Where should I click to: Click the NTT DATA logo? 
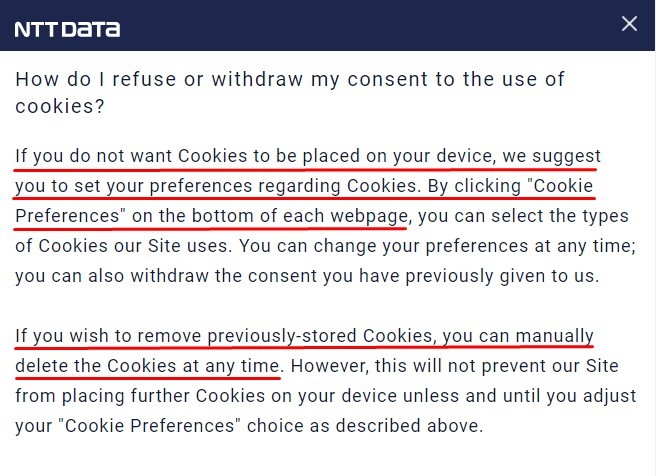[67, 29]
